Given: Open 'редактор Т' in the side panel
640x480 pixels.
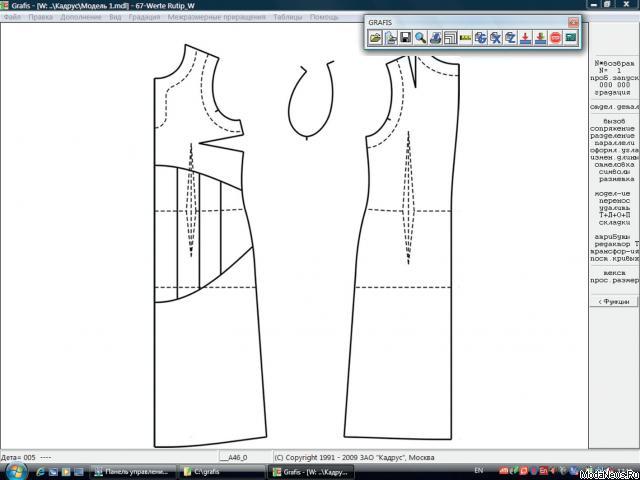Looking at the screenshot, I should pyautogui.click(x=616, y=244).
